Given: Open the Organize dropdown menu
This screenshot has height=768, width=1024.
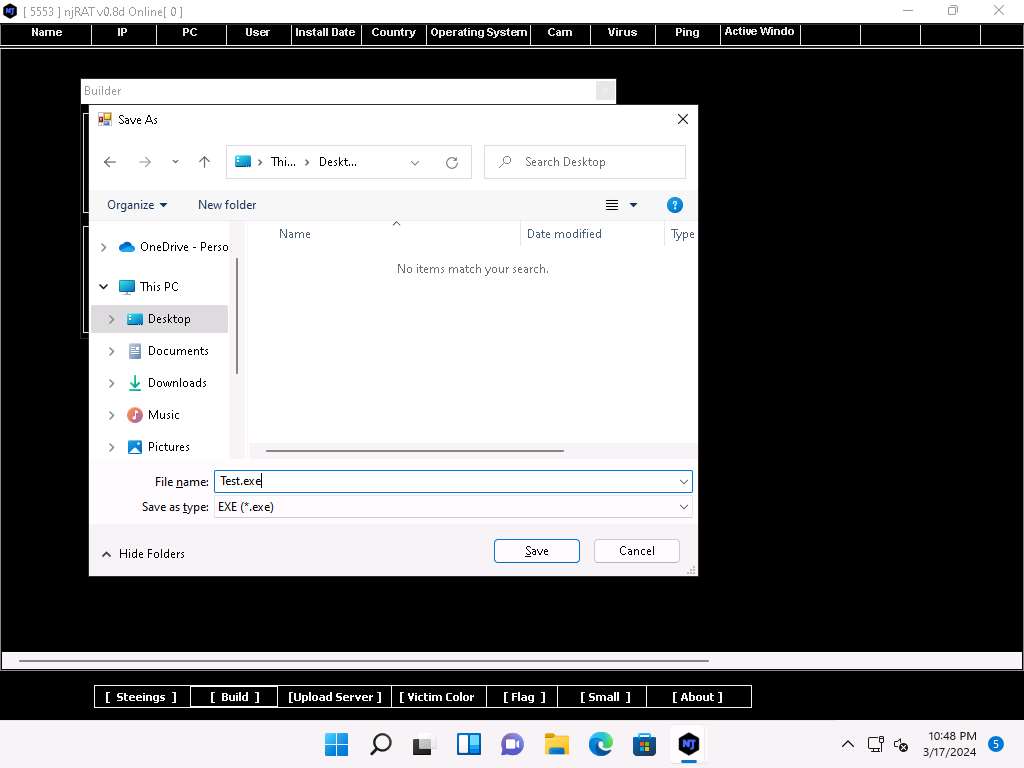Looking at the screenshot, I should pos(137,205).
